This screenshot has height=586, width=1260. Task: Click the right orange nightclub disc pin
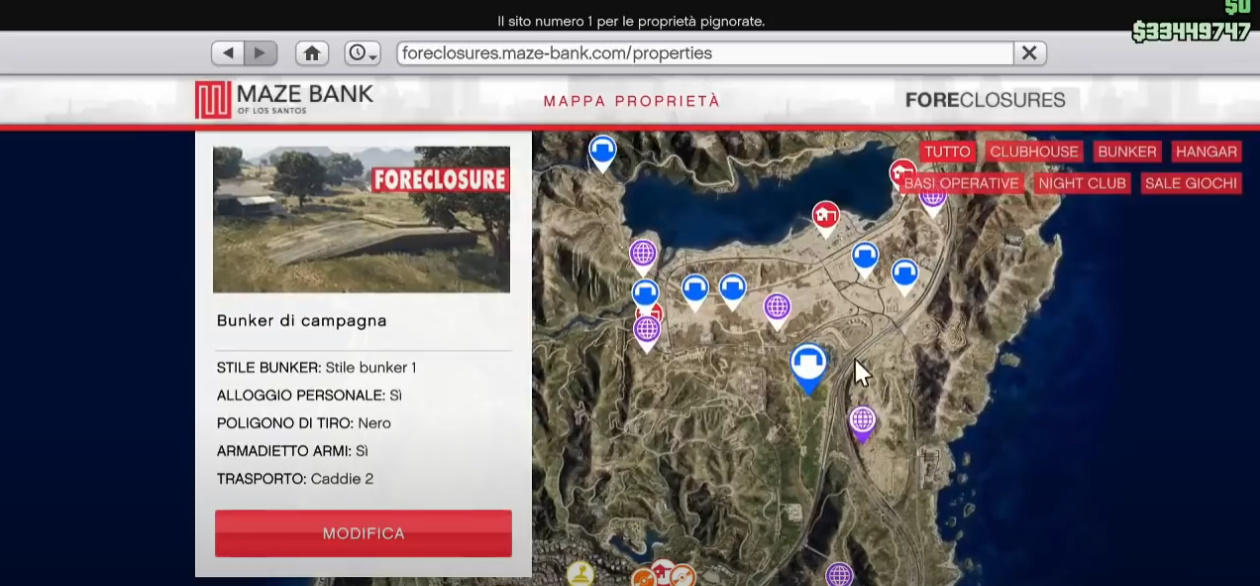[683, 575]
